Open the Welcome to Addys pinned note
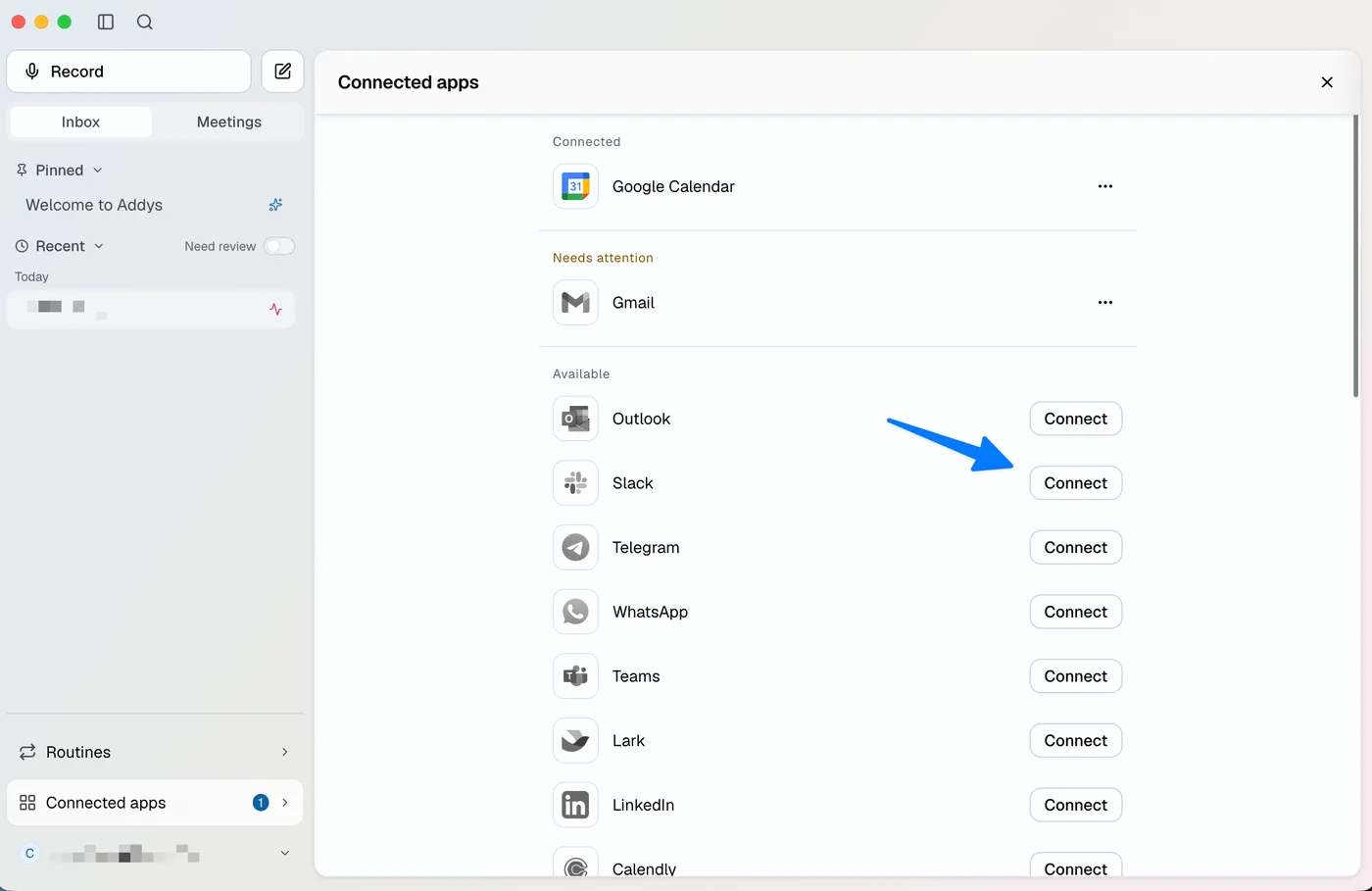Image resolution: width=1372 pixels, height=891 pixels. 151,205
